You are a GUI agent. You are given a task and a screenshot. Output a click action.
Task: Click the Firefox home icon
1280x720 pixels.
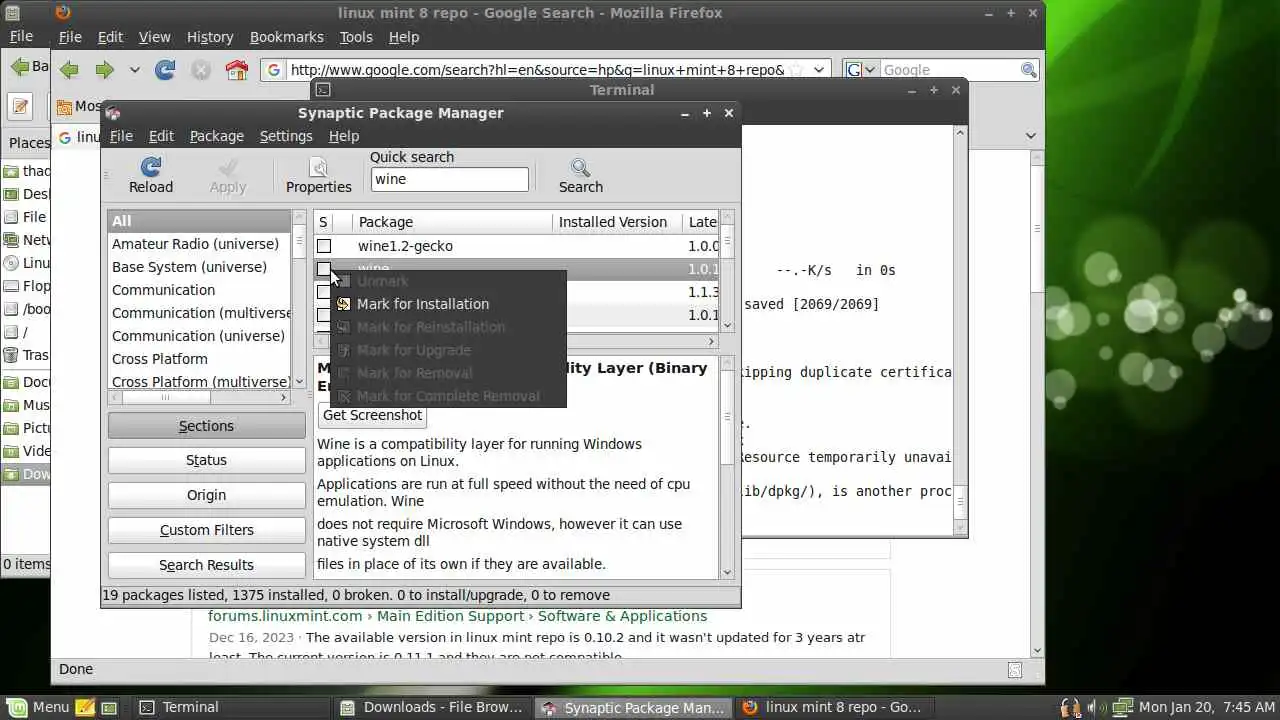[237, 70]
